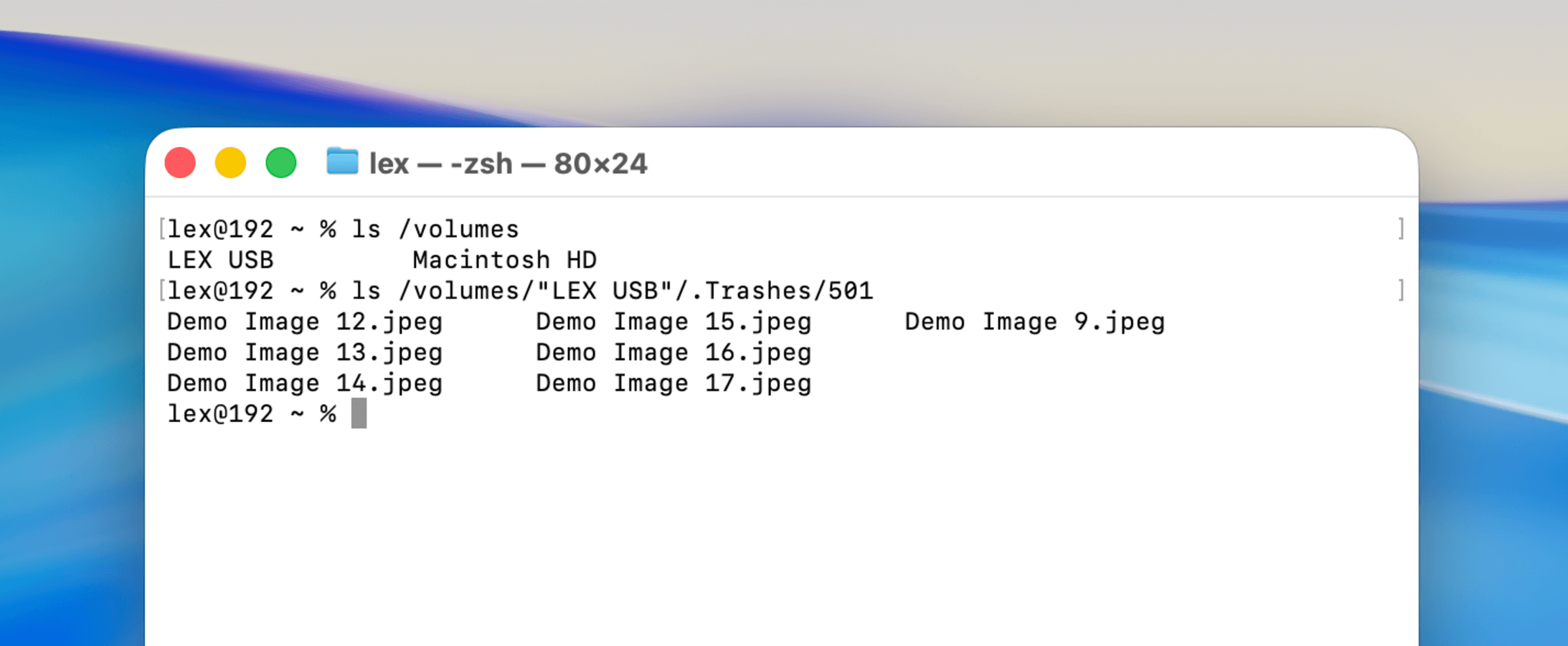Place cursor at the active shell prompt
1568x646 pixels.
click(251, 413)
